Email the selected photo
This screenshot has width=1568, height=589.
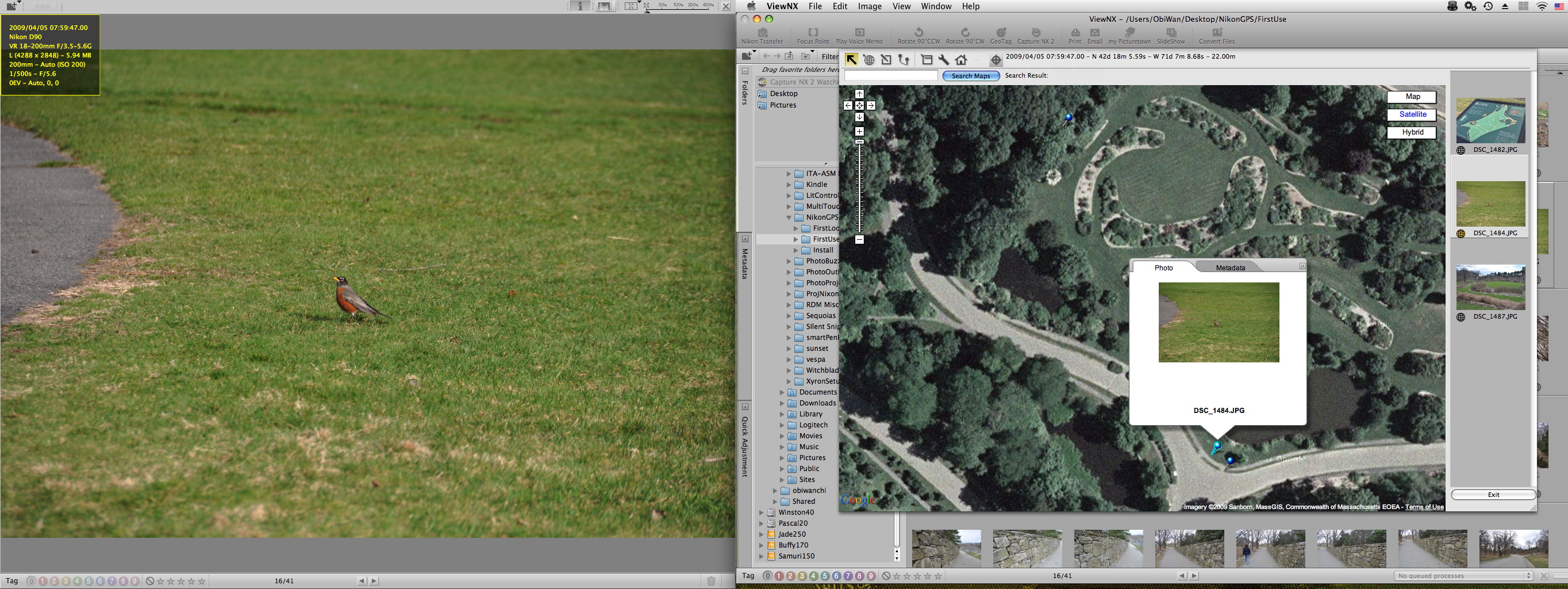pyautogui.click(x=1094, y=36)
